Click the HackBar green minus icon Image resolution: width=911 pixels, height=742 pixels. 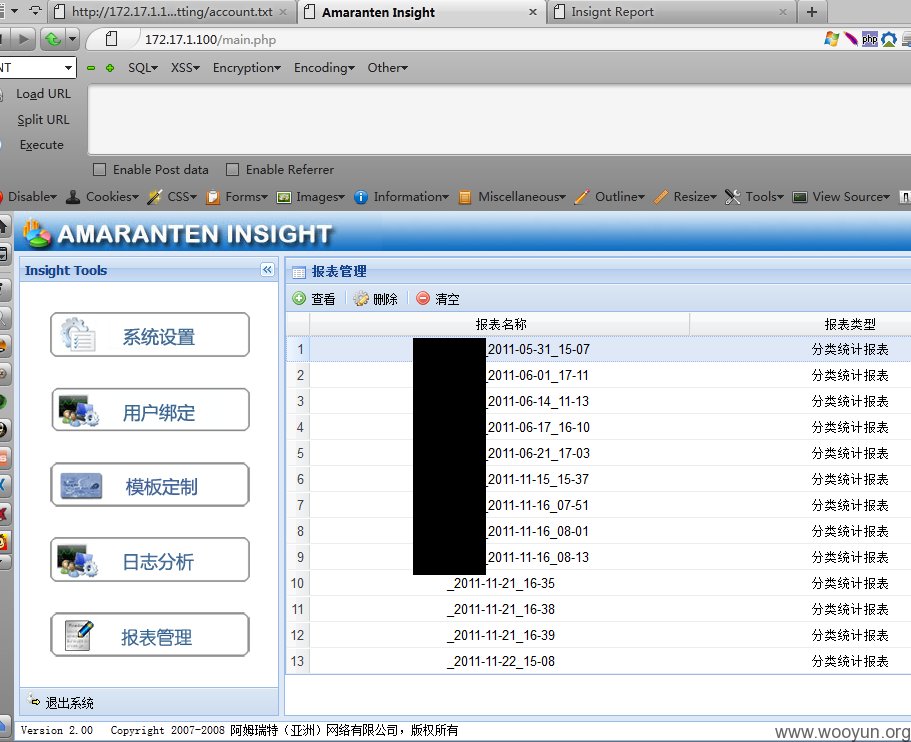click(x=91, y=68)
